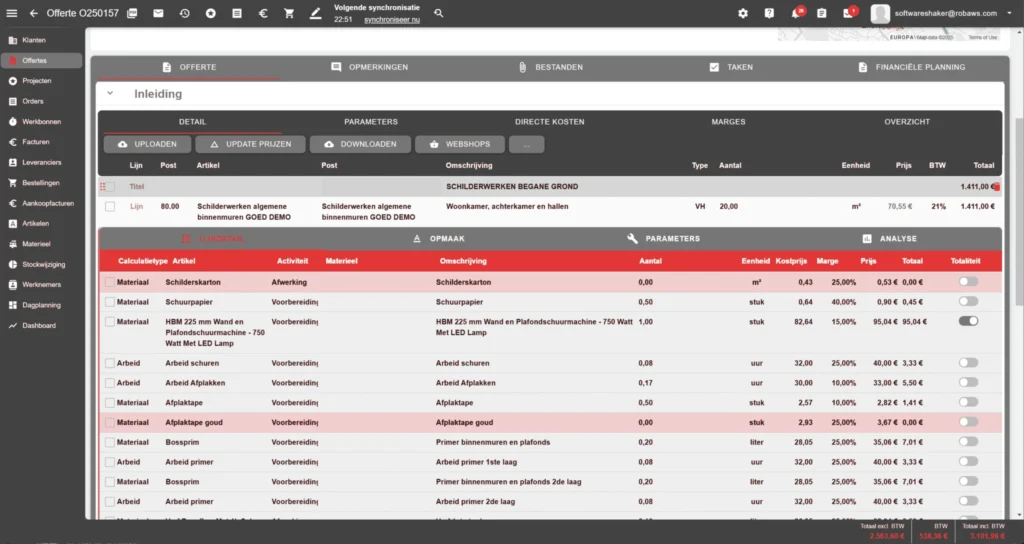The width and height of the screenshot is (1024, 544).
Task: Tick the checkbox for Arbeid schuren row
Action: [x=110, y=362]
